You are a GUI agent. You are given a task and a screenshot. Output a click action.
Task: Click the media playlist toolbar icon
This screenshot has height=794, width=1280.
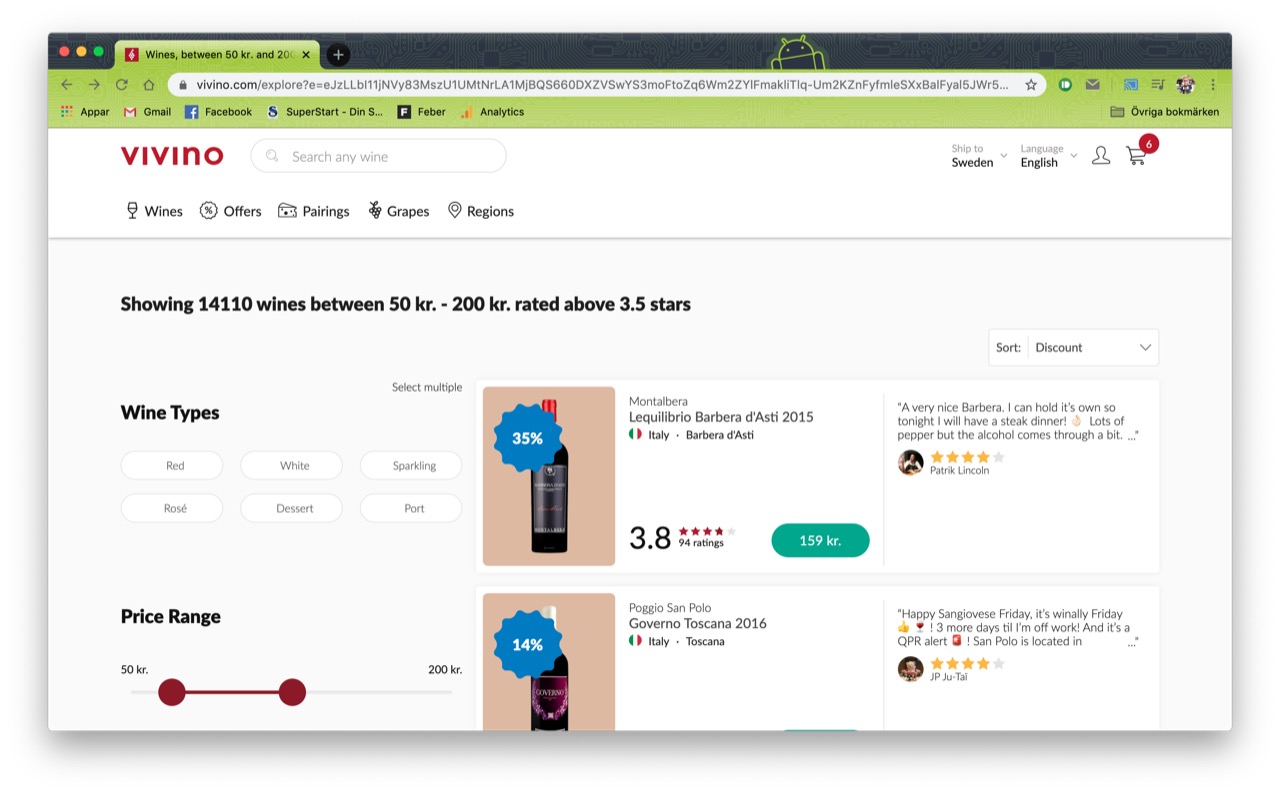click(1158, 85)
